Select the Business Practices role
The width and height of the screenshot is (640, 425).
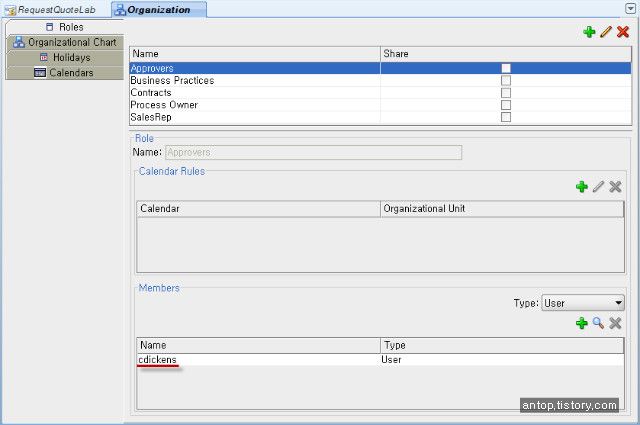pos(380,80)
